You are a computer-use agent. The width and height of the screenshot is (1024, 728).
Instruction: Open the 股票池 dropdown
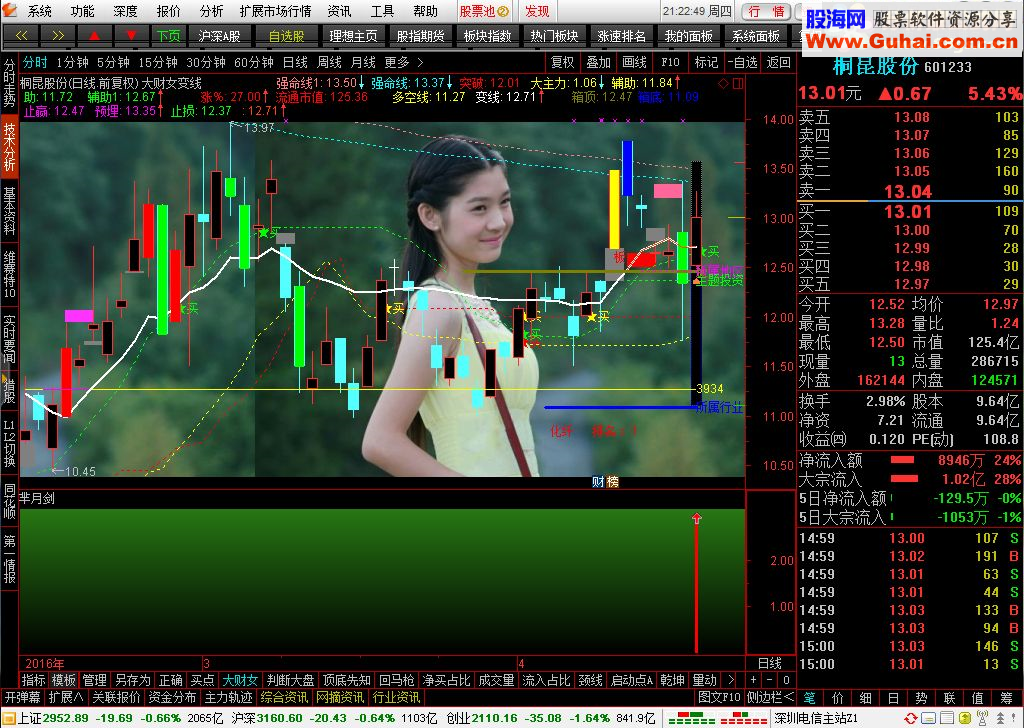tap(484, 11)
